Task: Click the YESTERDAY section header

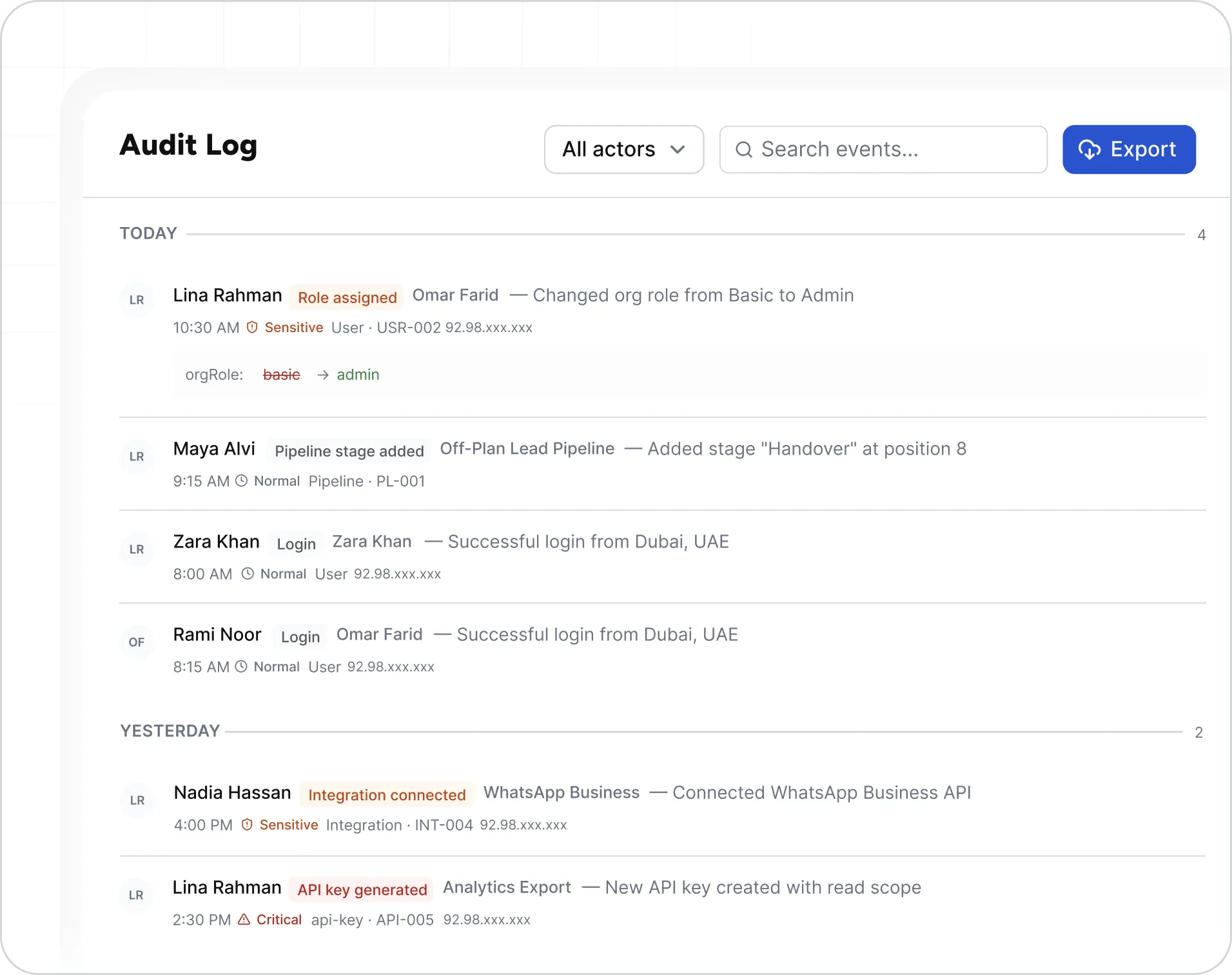Action: click(170, 731)
